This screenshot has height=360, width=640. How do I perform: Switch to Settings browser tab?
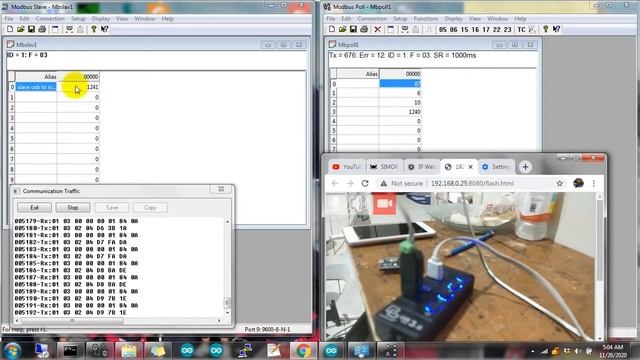(x=496, y=167)
